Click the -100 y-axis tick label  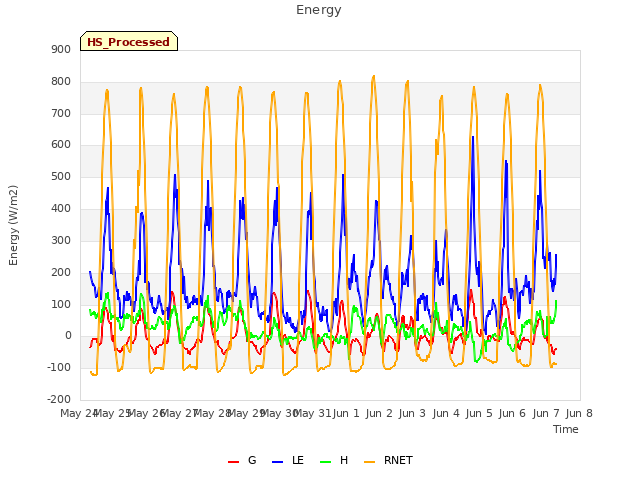(59, 368)
